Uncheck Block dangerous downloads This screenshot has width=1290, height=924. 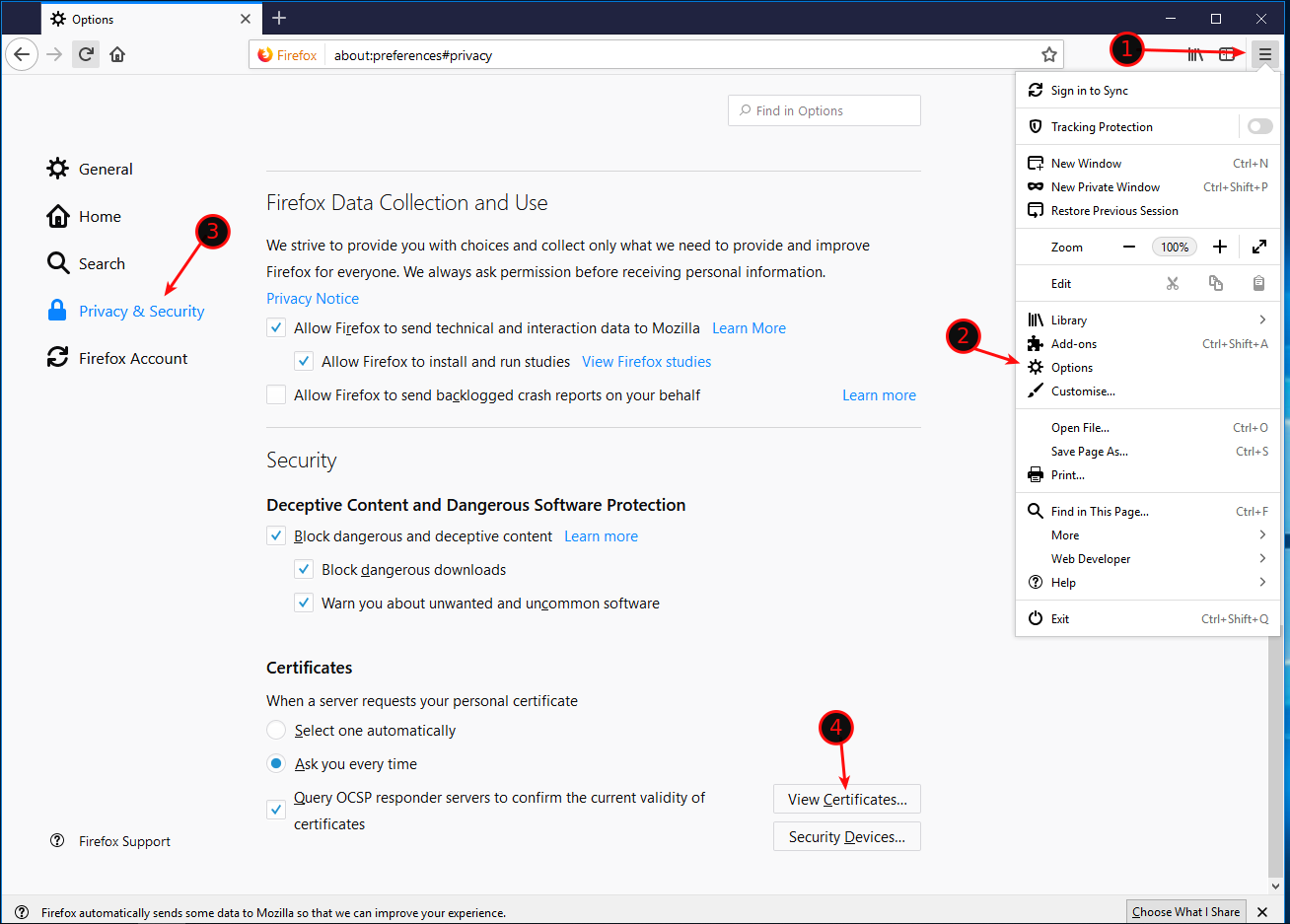304,570
